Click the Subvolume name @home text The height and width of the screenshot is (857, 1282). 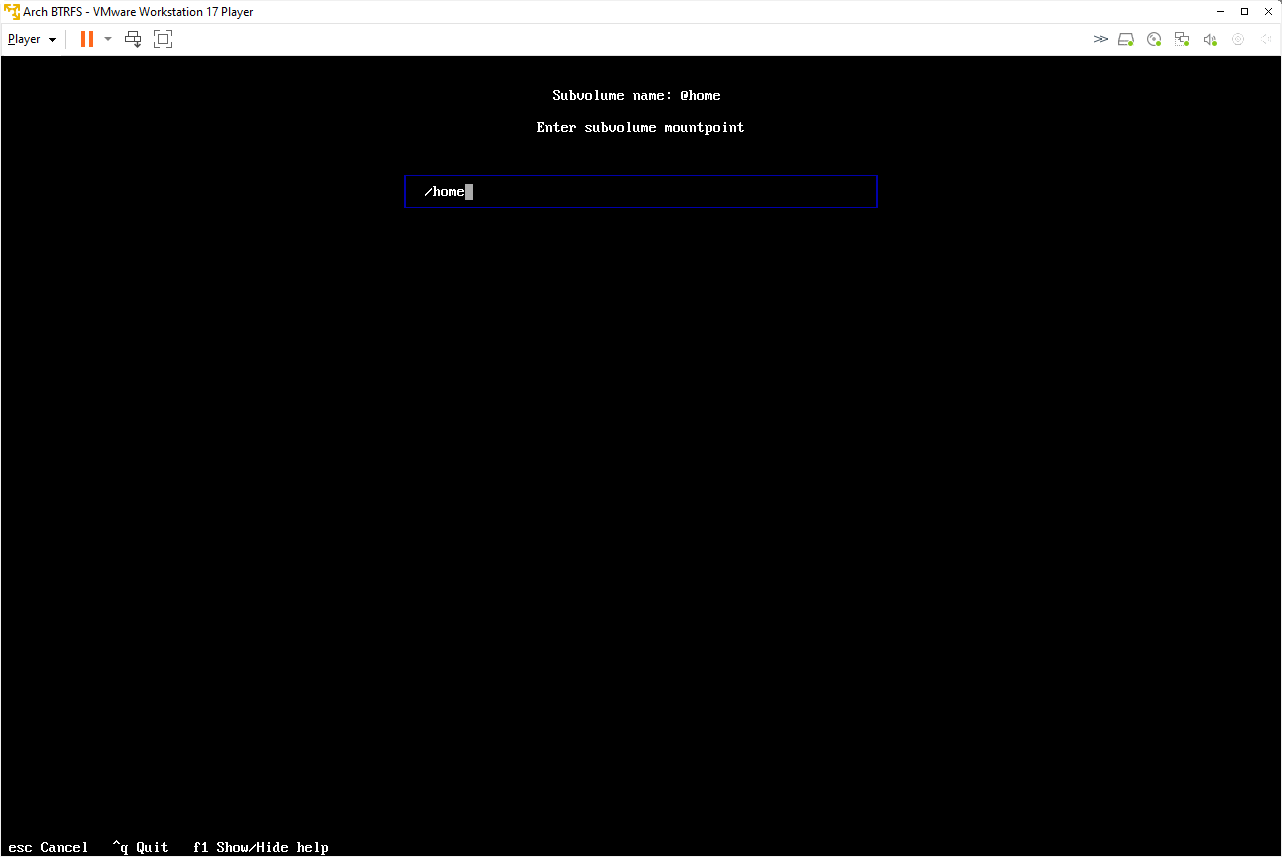click(x=636, y=95)
